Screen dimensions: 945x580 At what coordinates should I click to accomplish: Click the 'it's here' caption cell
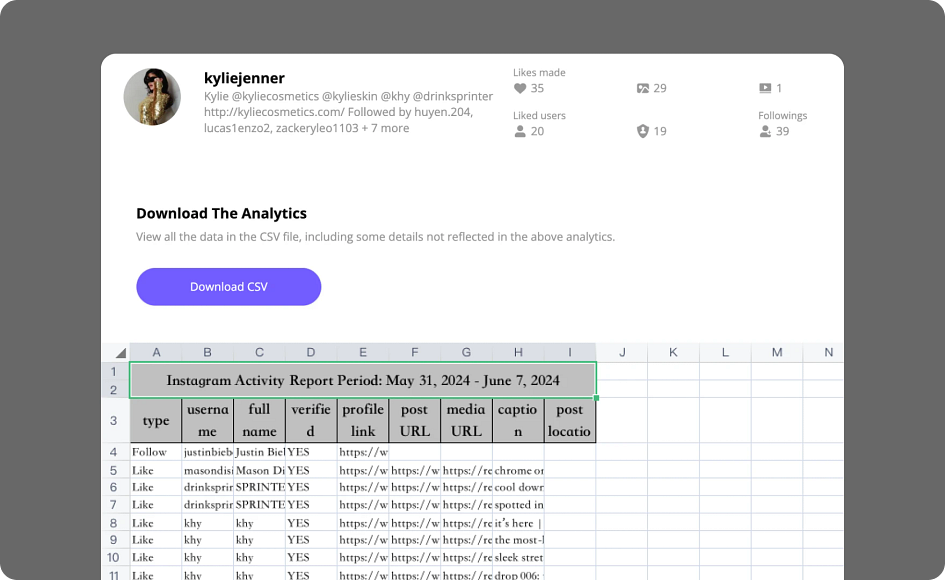[518, 523]
